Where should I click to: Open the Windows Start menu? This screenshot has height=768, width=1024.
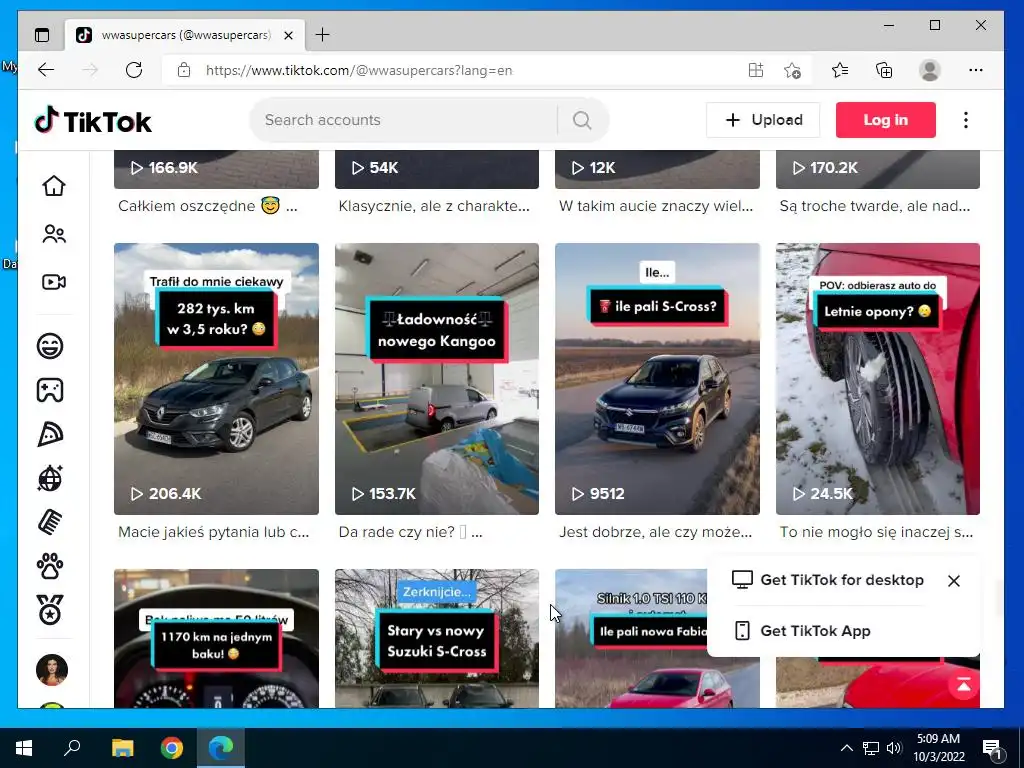(x=24, y=748)
